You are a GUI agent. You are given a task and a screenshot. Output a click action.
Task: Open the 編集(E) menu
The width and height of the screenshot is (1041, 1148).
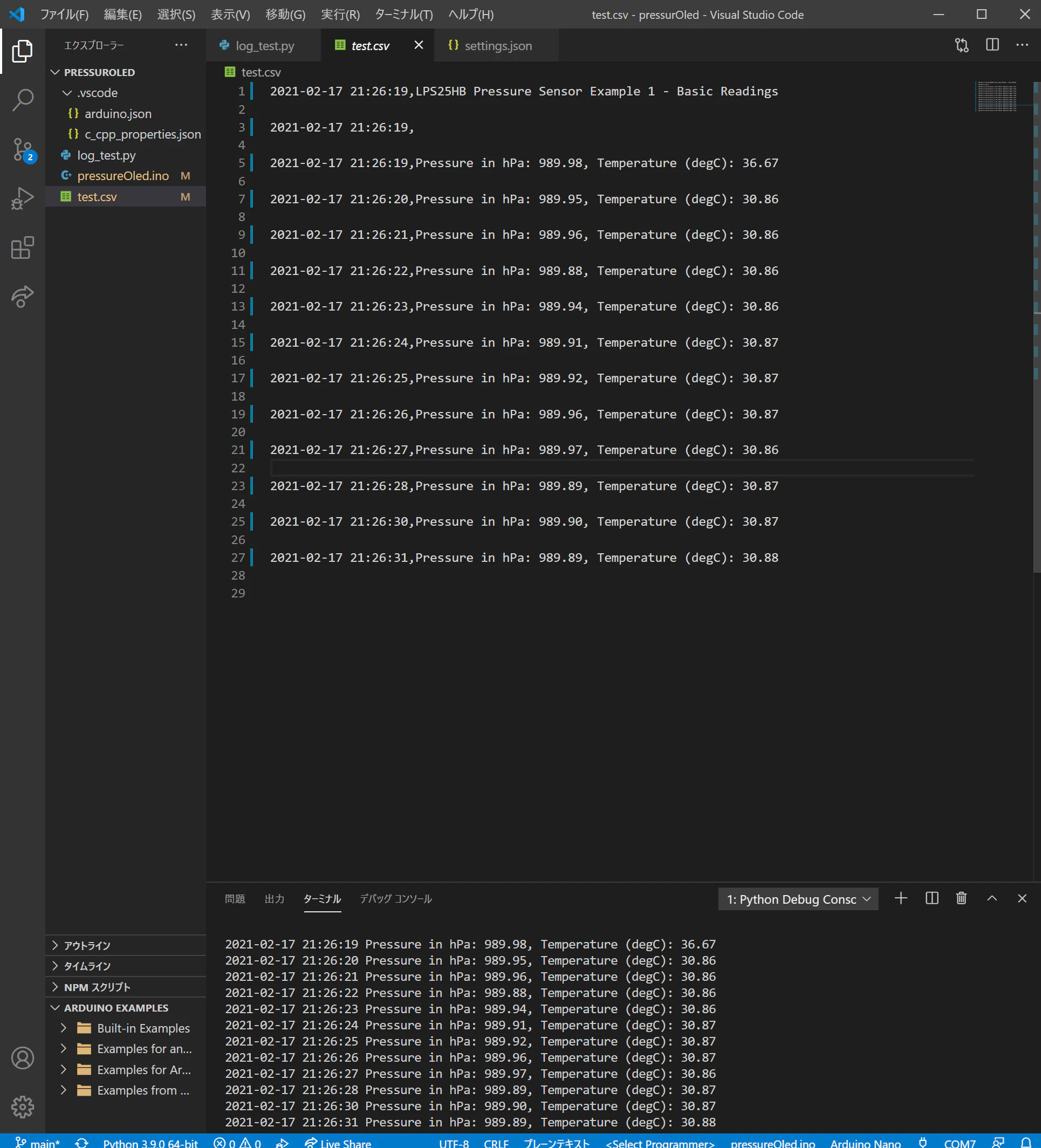(122, 14)
